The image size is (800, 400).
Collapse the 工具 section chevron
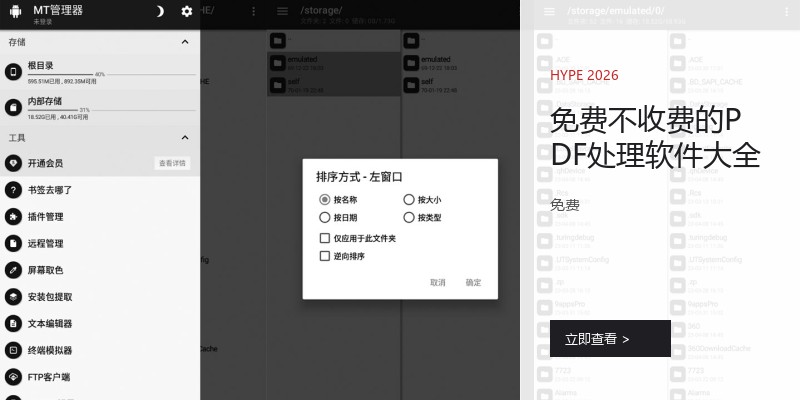tap(185, 138)
